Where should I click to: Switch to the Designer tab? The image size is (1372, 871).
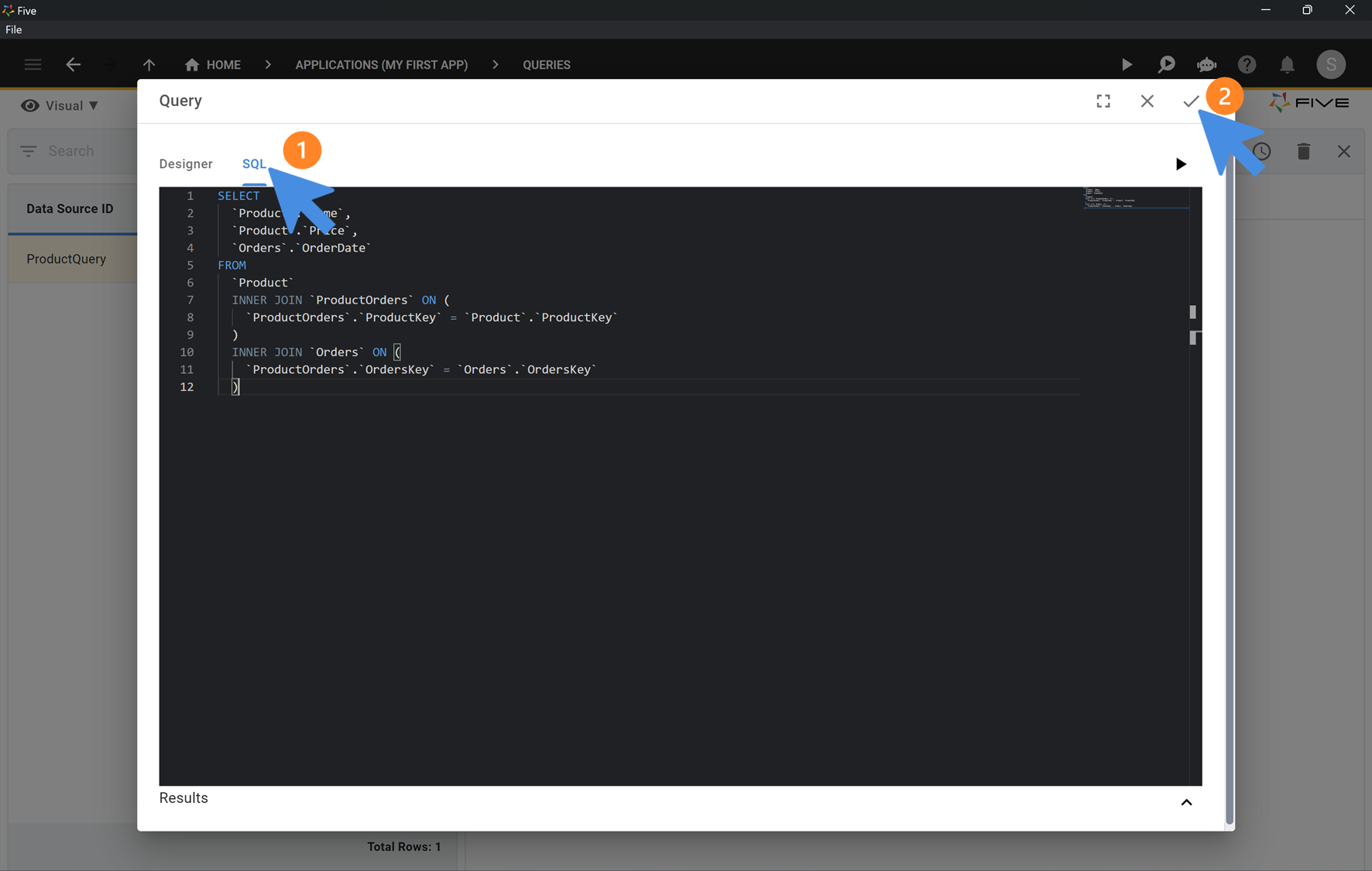pos(186,163)
